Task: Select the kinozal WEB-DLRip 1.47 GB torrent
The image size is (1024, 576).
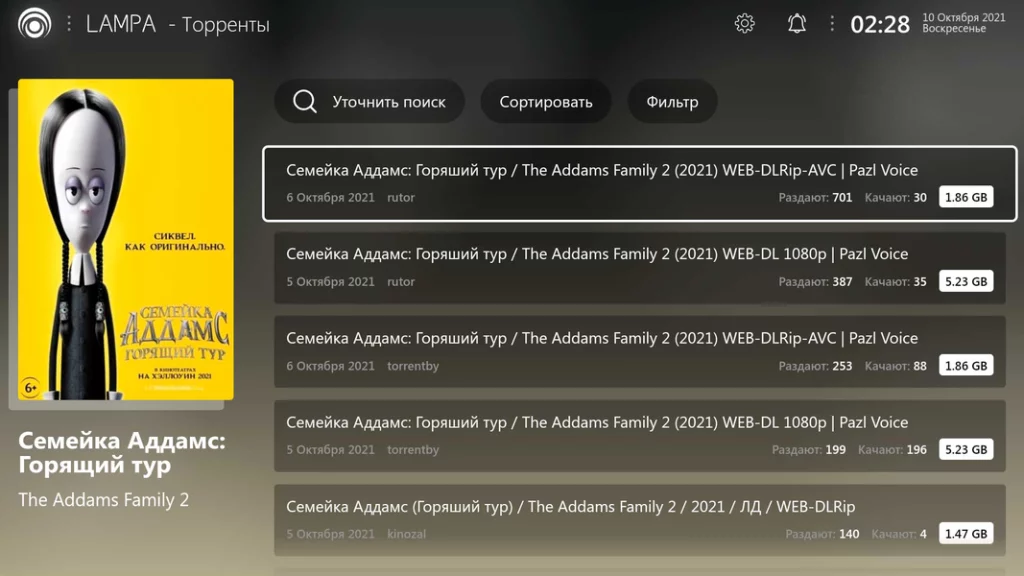Action: point(639,520)
